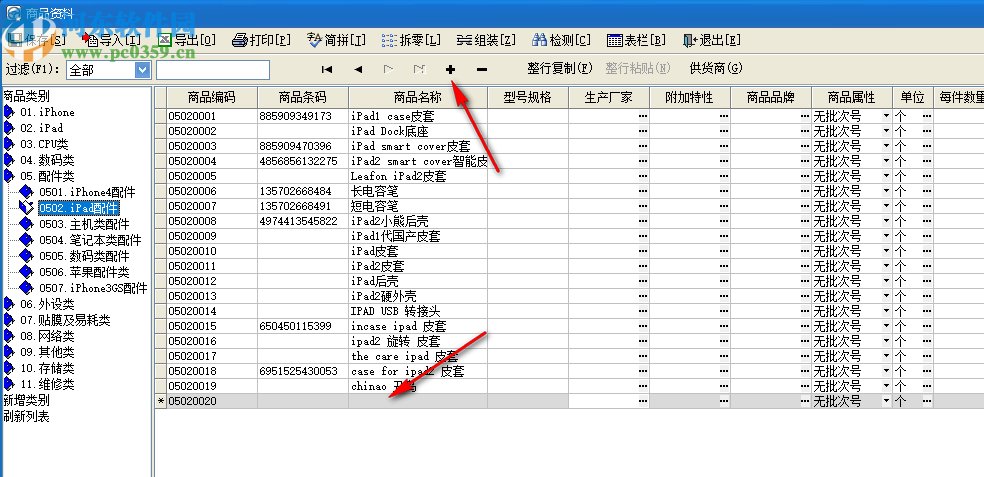Go to the previous record arrow
Screen dimensions: 984x477
358,70
